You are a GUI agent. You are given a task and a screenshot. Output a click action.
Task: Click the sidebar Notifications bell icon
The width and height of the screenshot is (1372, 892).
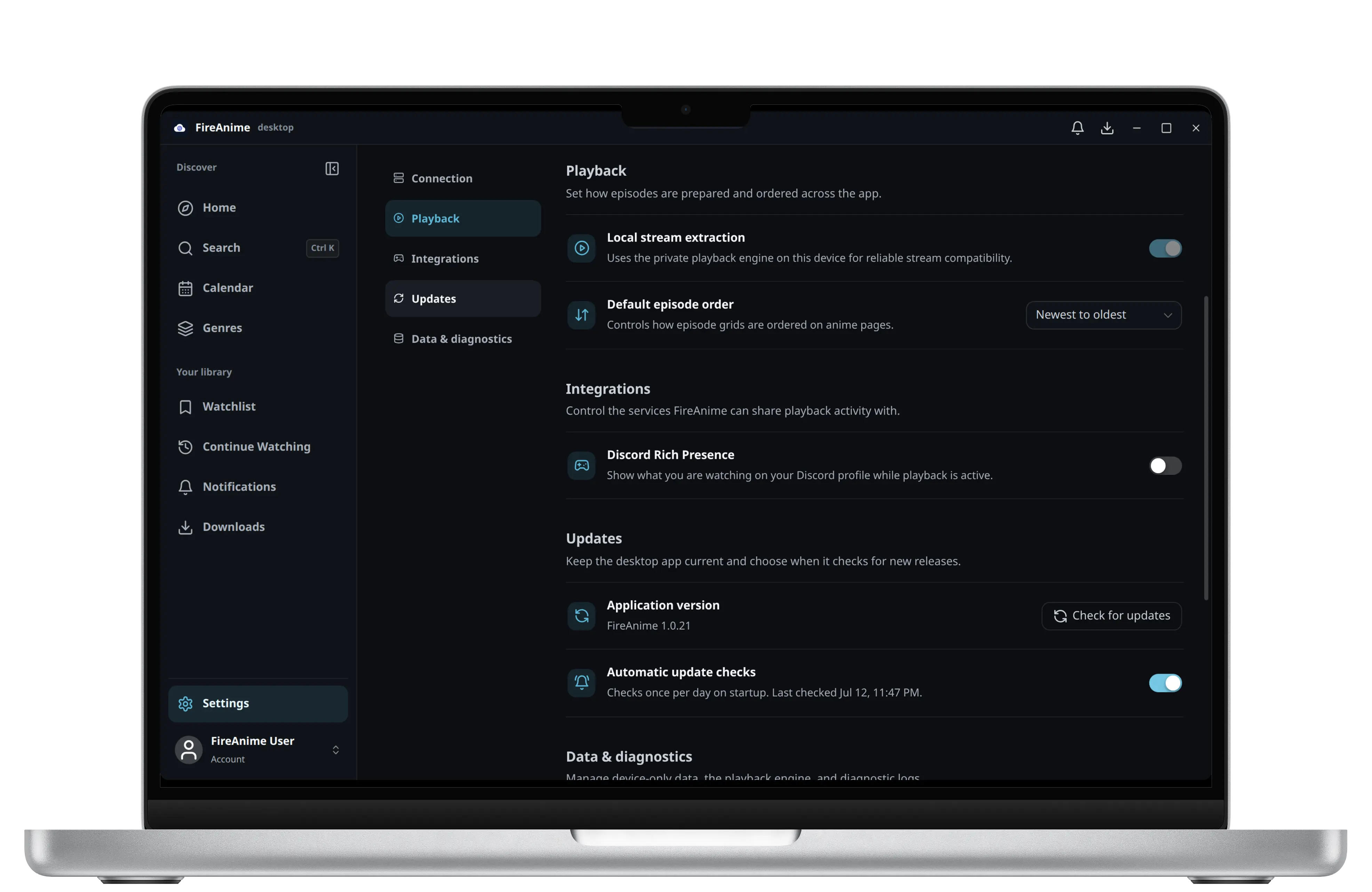point(185,487)
